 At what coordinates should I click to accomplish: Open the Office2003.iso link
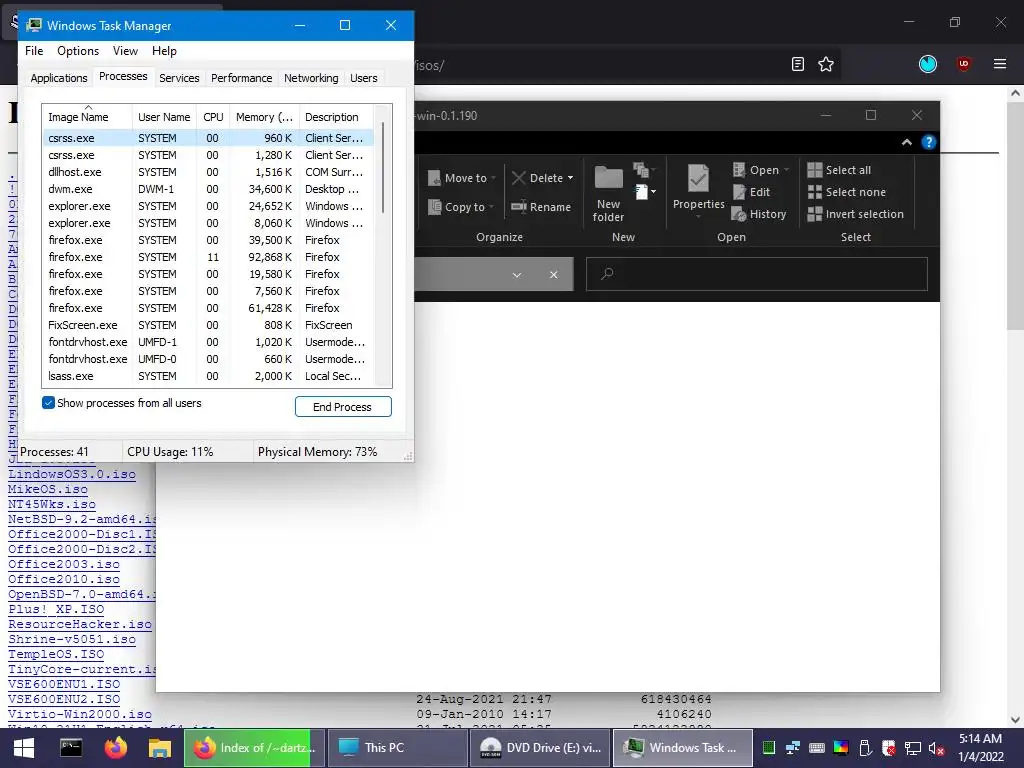click(x=64, y=564)
